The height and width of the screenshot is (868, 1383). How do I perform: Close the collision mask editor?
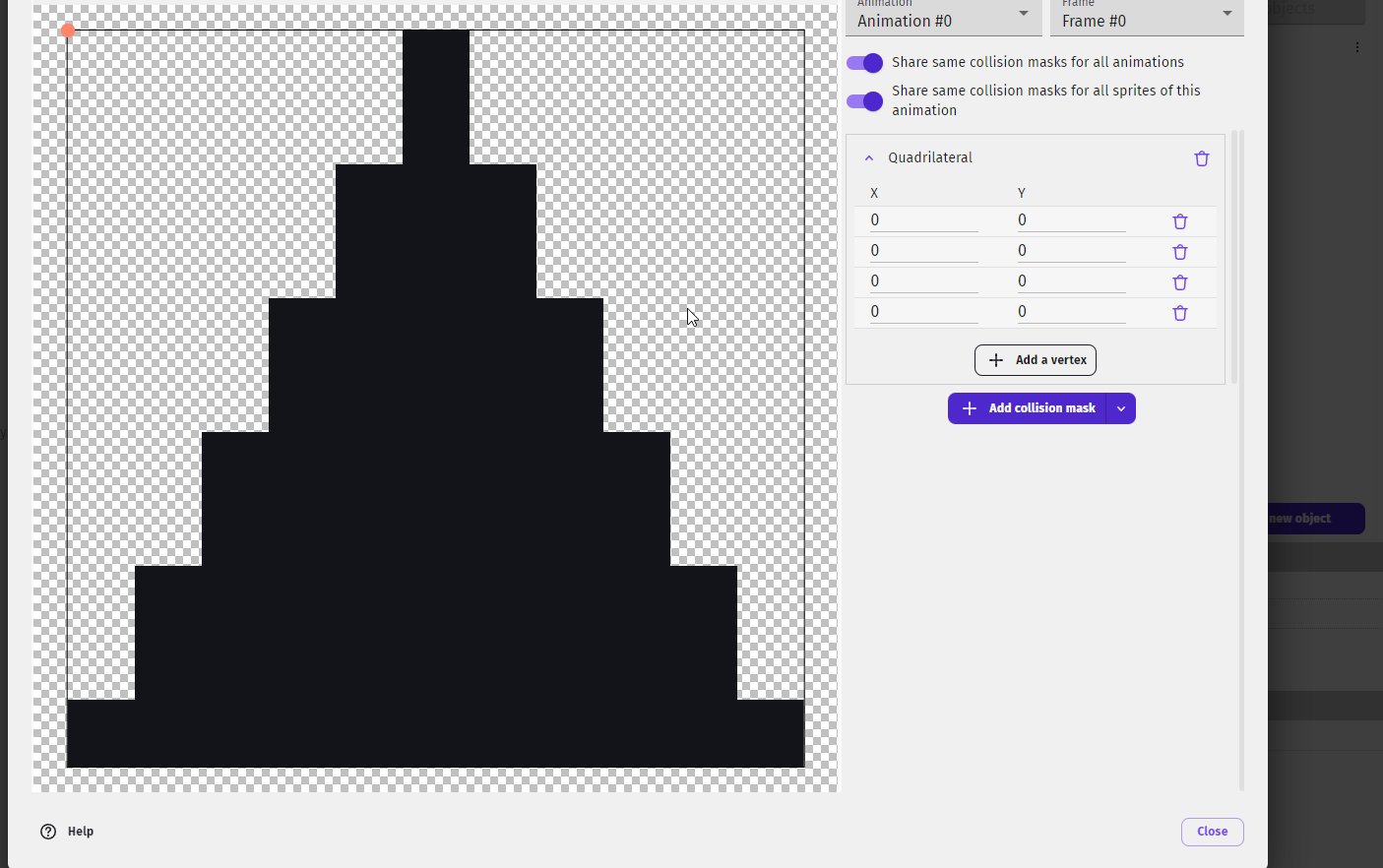[x=1212, y=832]
